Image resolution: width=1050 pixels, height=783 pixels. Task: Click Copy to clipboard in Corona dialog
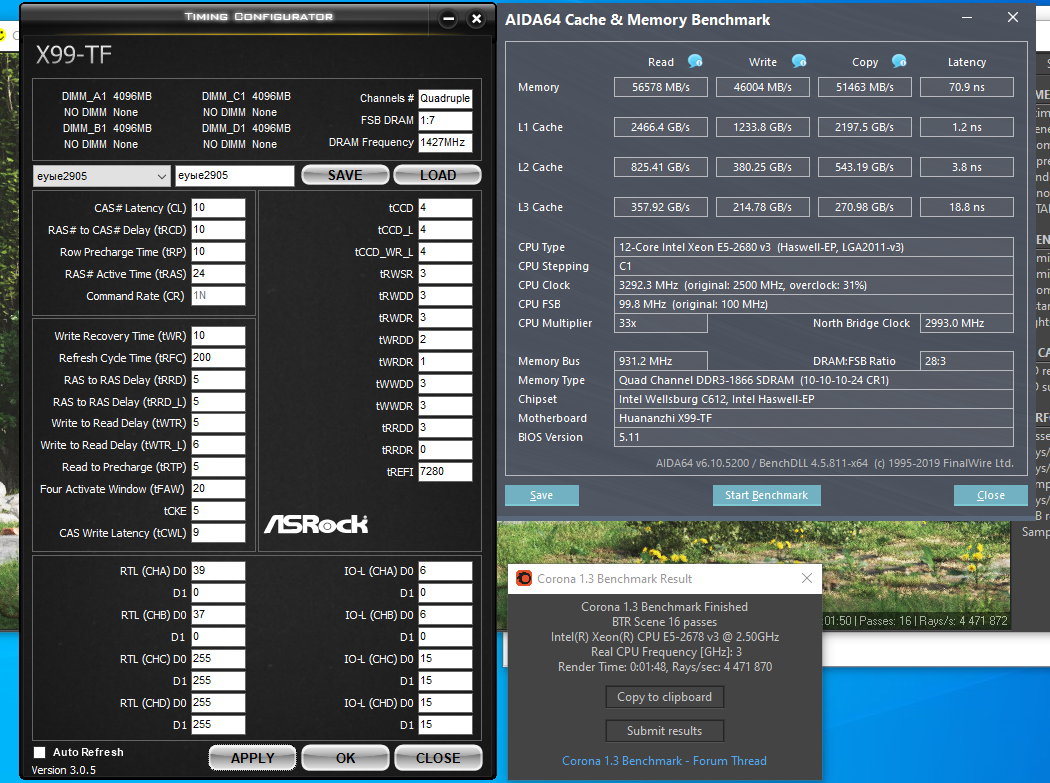pyautogui.click(x=664, y=697)
